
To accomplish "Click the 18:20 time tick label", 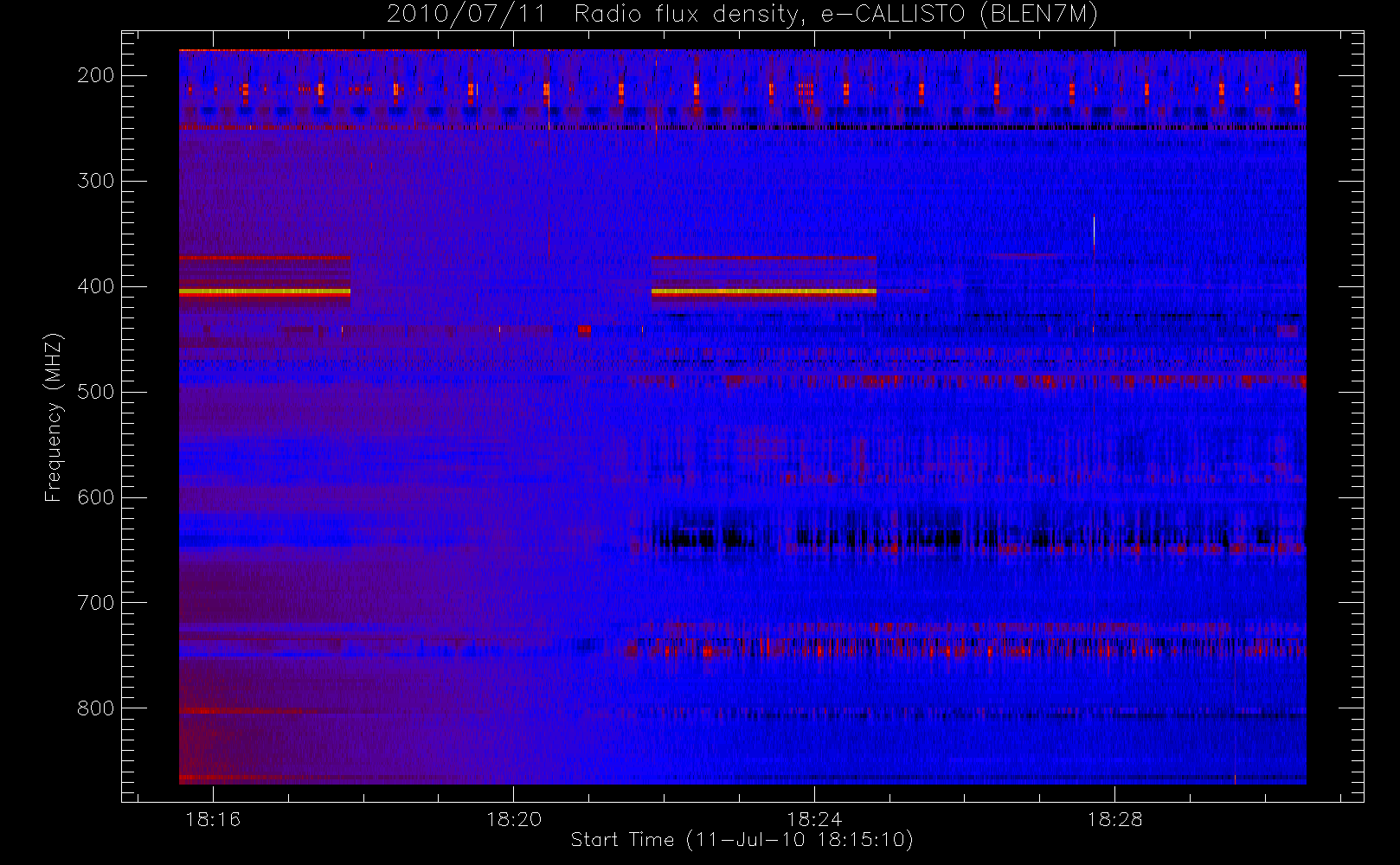I will (514, 819).
